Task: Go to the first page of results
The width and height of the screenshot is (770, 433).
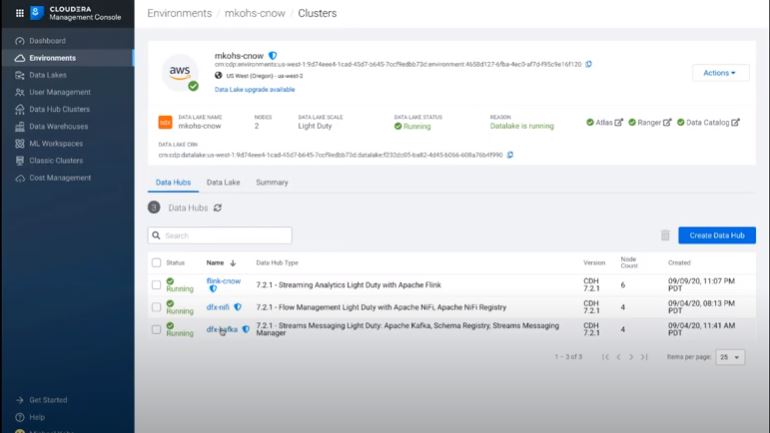Action: click(605, 357)
